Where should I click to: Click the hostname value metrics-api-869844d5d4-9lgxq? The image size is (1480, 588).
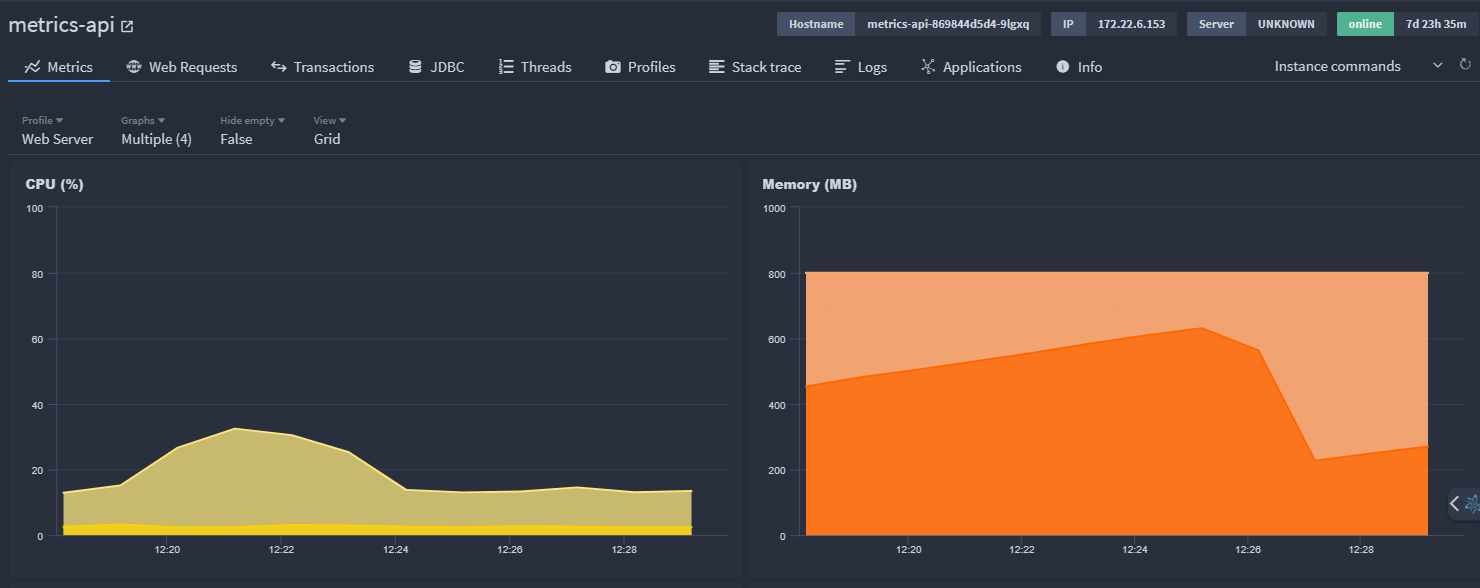pyautogui.click(x=947, y=24)
